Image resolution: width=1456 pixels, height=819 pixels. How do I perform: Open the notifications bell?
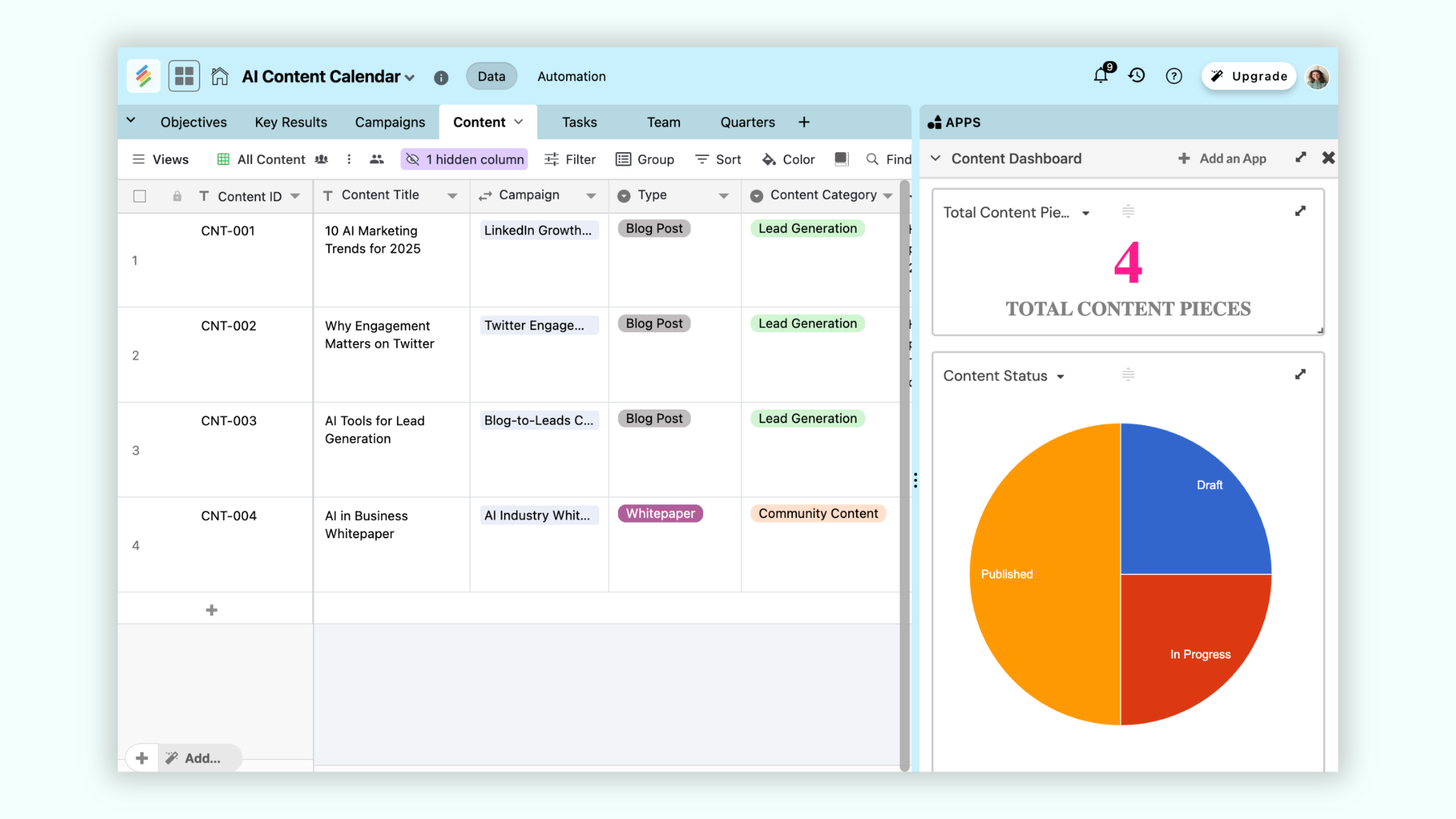pyautogui.click(x=1100, y=75)
